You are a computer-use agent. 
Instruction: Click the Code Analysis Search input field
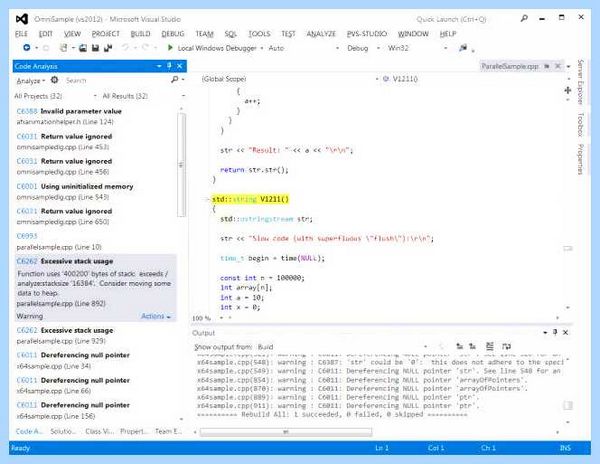[x=117, y=80]
